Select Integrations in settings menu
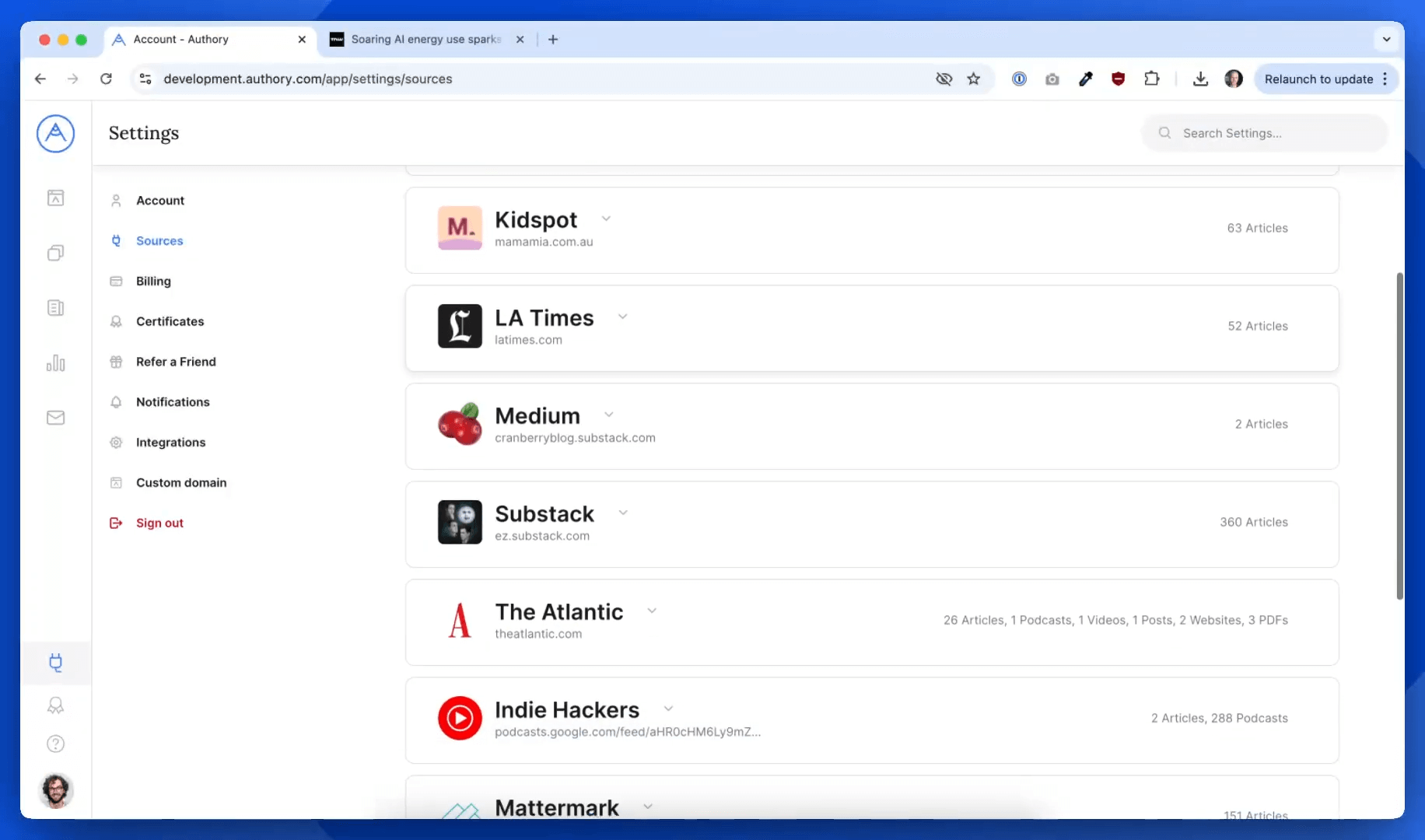Image resolution: width=1425 pixels, height=840 pixels. [170, 443]
